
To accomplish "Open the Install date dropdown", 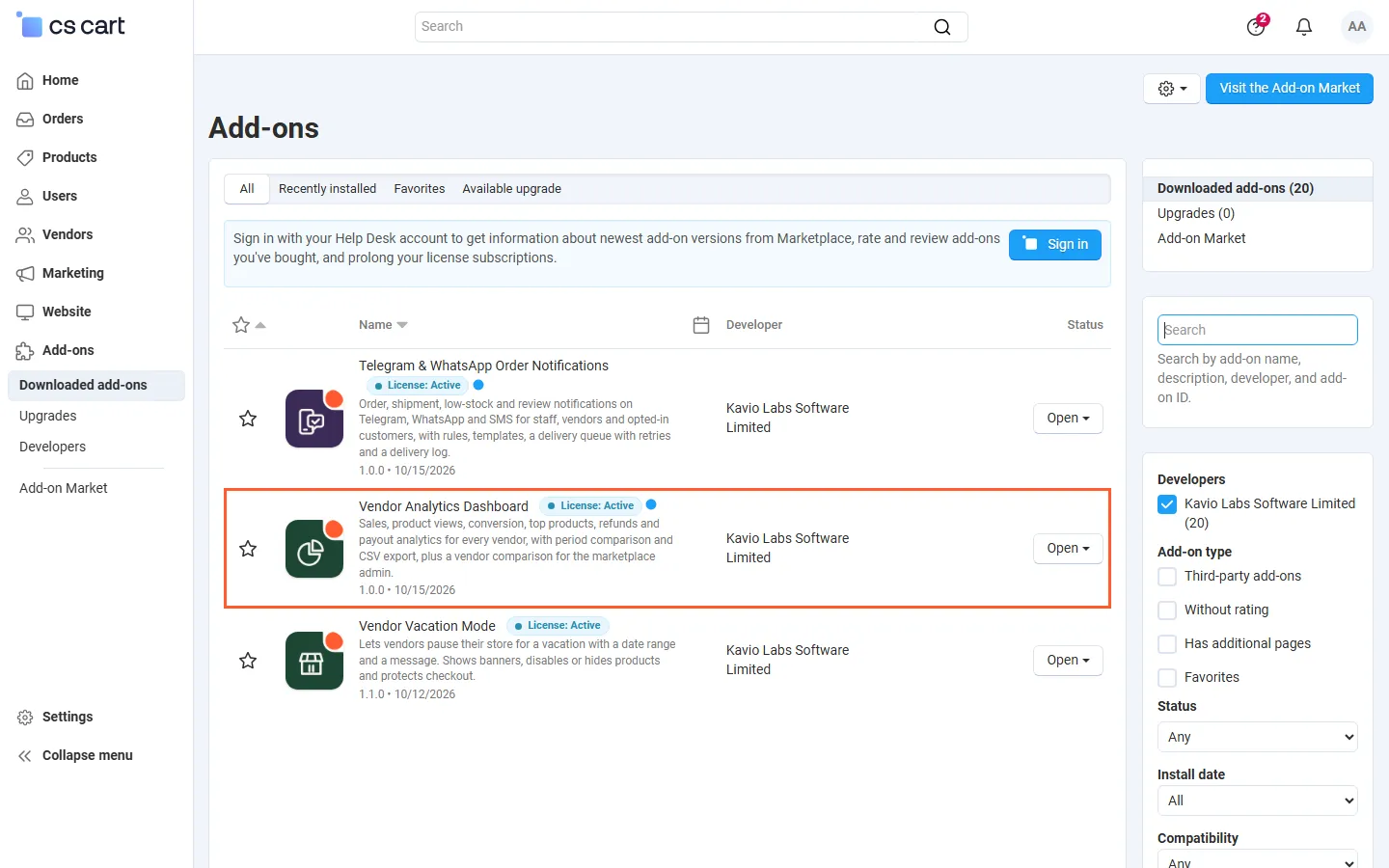I will point(1258,800).
